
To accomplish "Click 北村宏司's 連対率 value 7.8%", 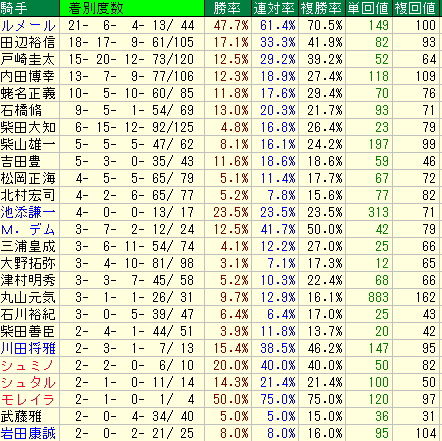I will click(x=281, y=196).
